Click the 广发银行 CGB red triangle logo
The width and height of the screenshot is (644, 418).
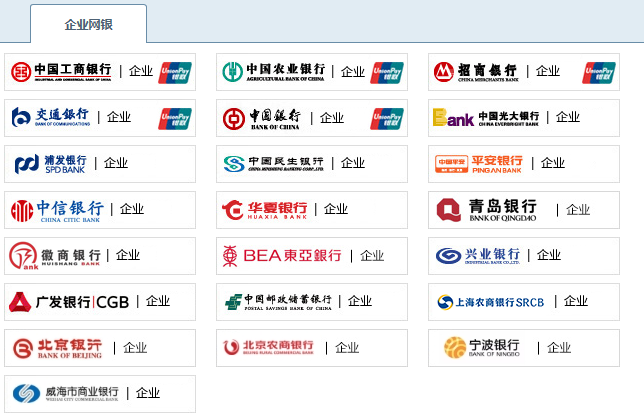(20, 302)
